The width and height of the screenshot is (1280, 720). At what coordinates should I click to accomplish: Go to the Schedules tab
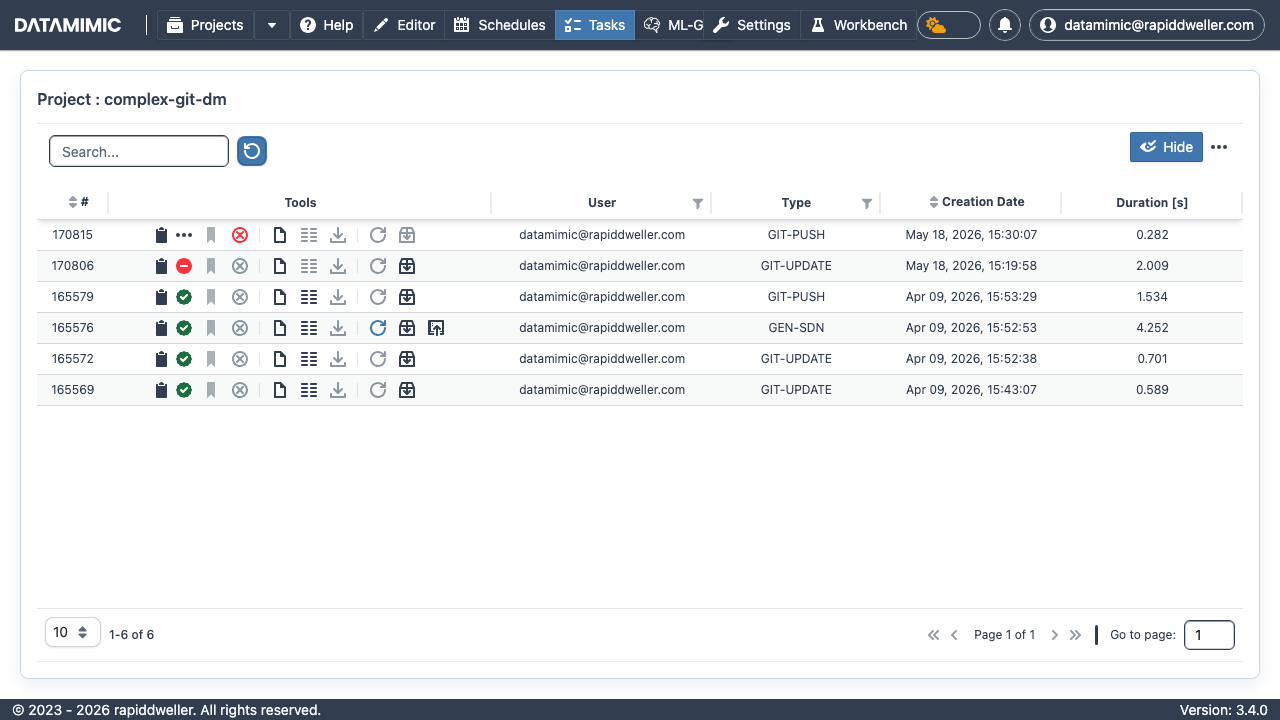500,25
